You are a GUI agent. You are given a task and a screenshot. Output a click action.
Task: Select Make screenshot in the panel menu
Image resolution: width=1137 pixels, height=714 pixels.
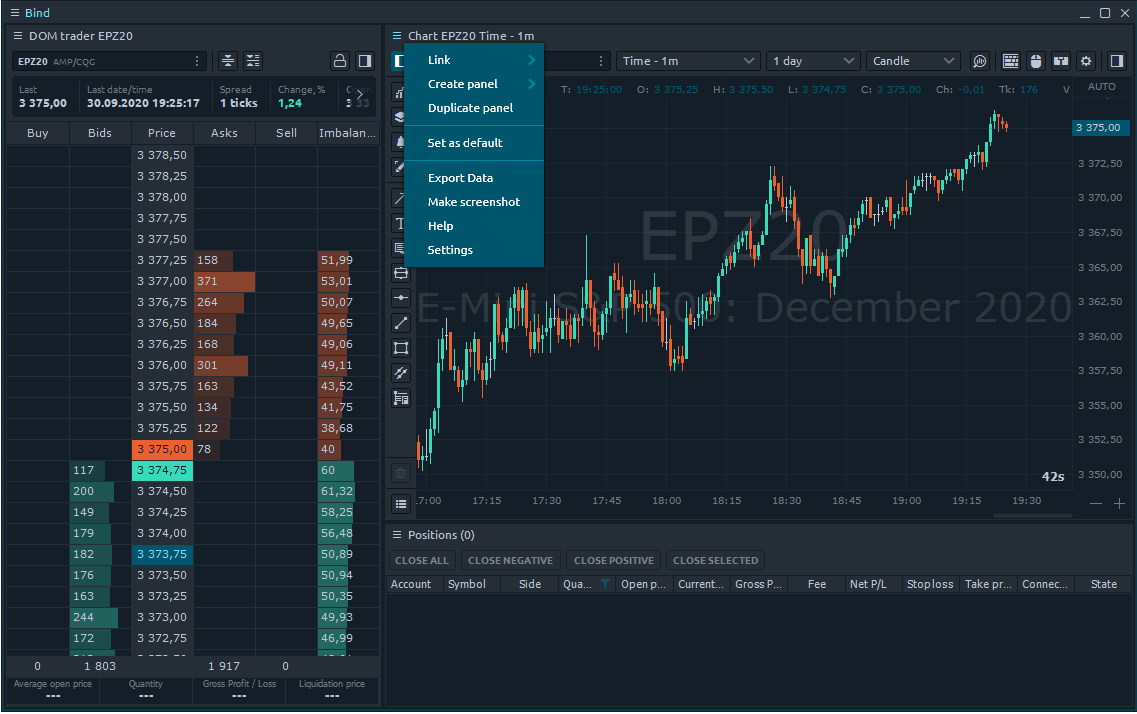pyautogui.click(x=473, y=202)
